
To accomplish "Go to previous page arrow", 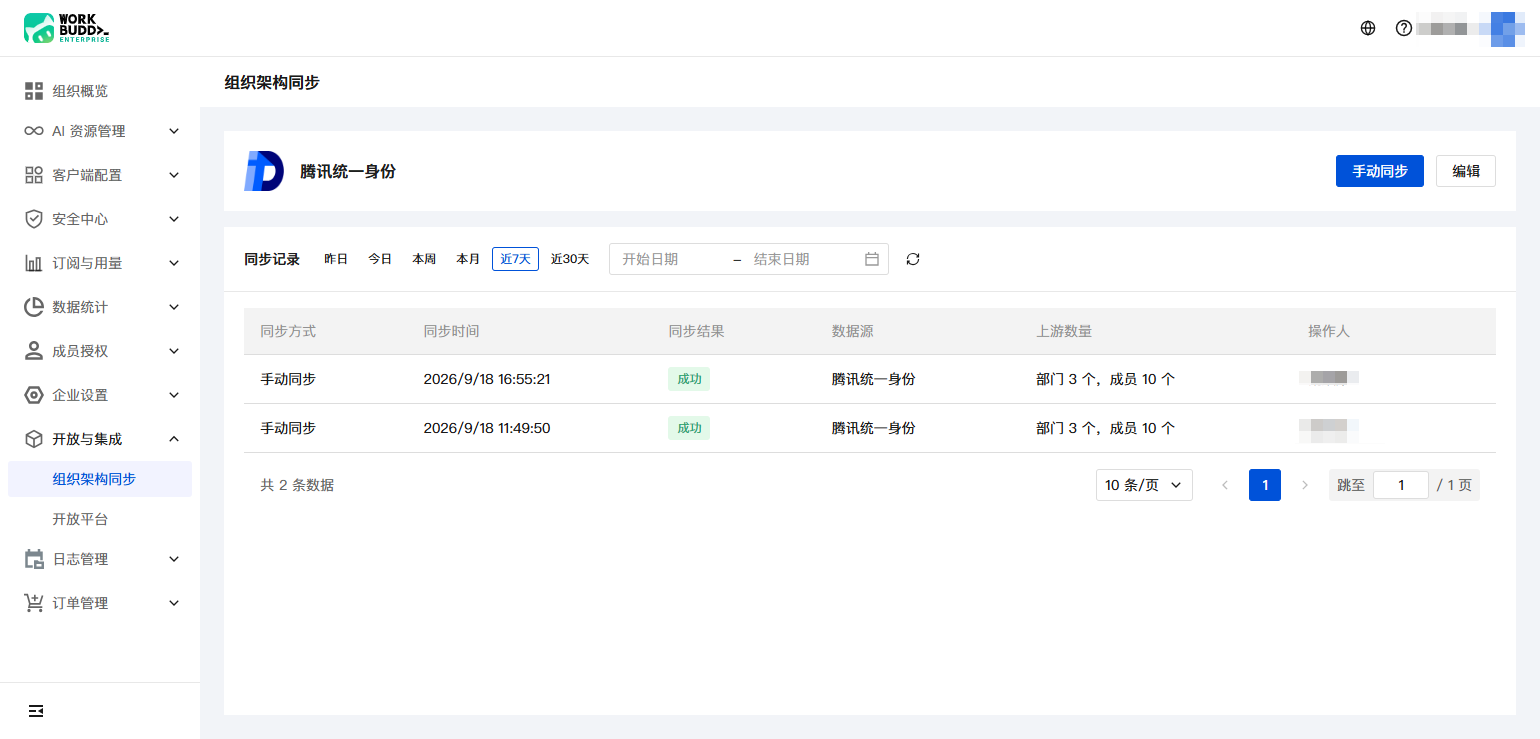I will click(1225, 485).
